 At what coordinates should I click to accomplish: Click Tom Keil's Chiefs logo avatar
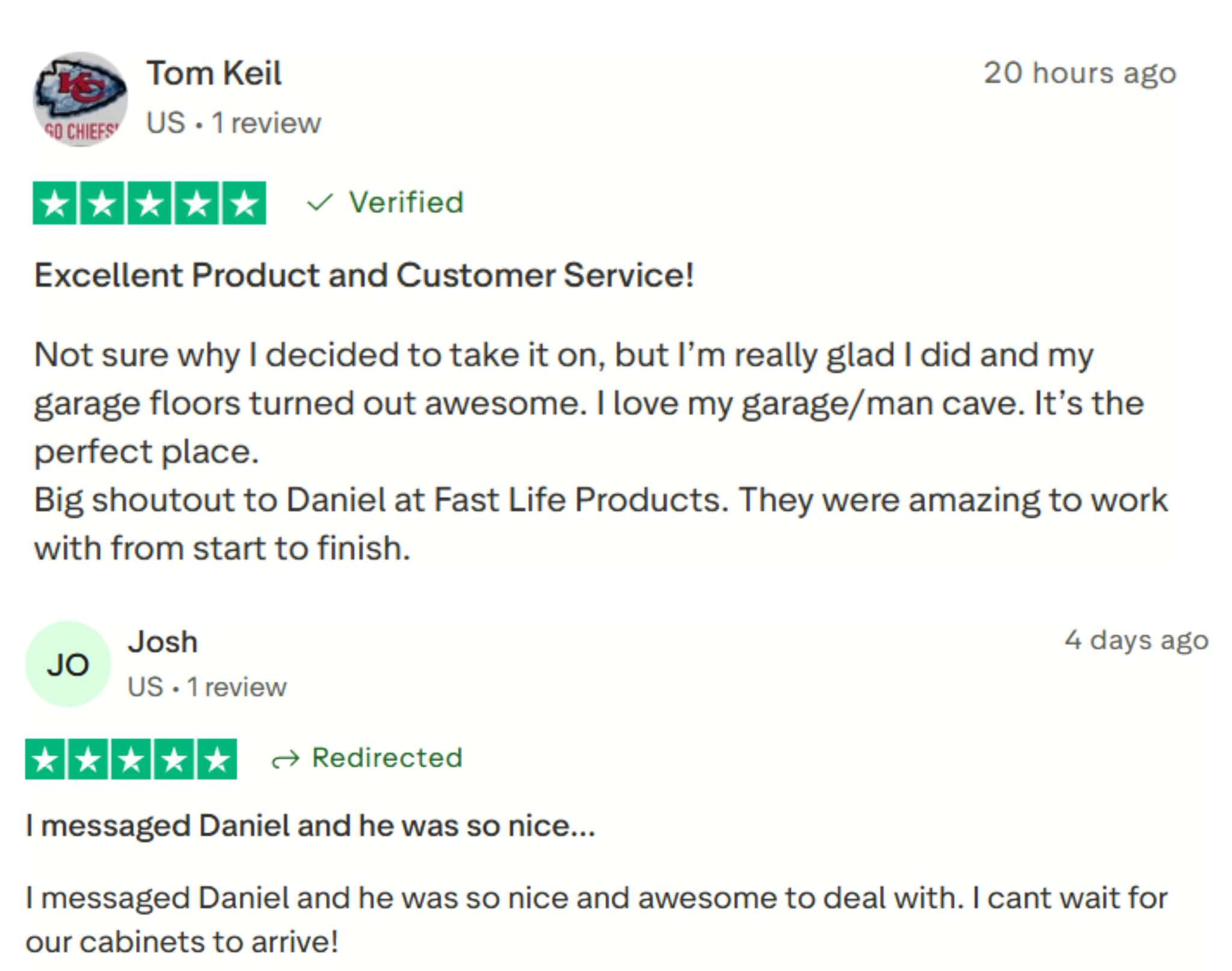click(80, 99)
